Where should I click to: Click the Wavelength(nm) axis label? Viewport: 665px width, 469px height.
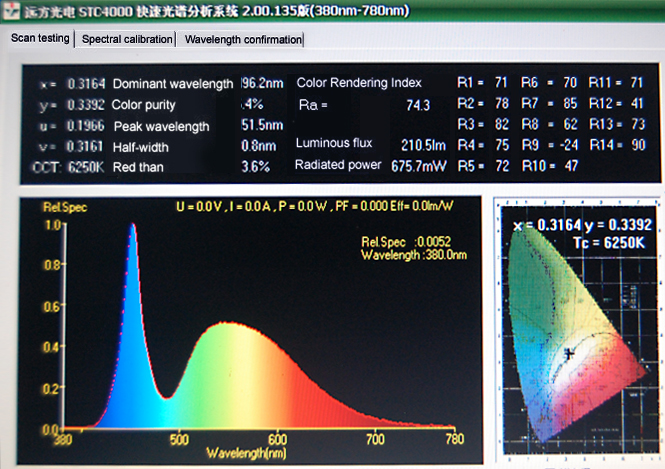point(247,453)
